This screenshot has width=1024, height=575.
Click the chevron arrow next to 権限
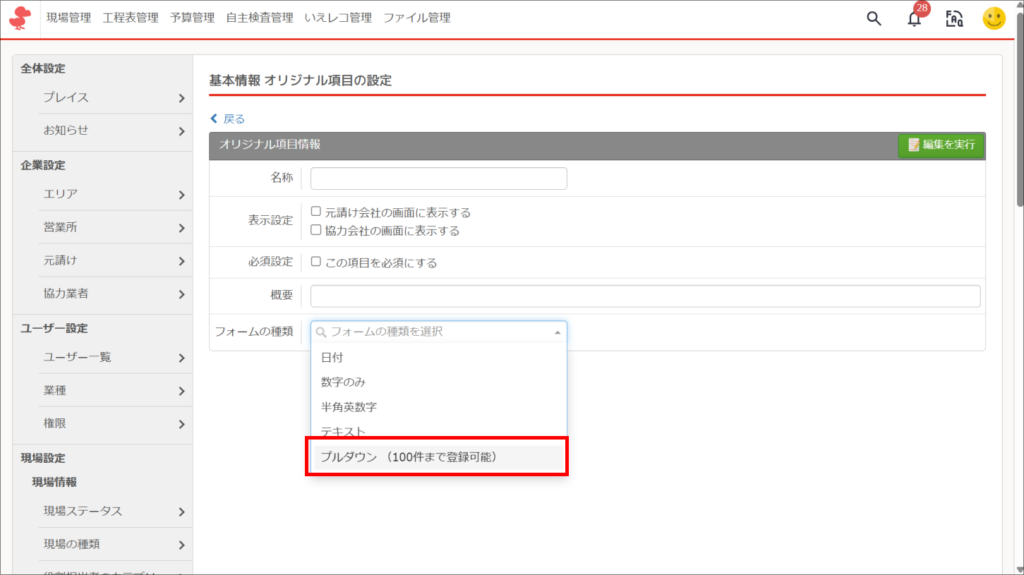click(181, 424)
